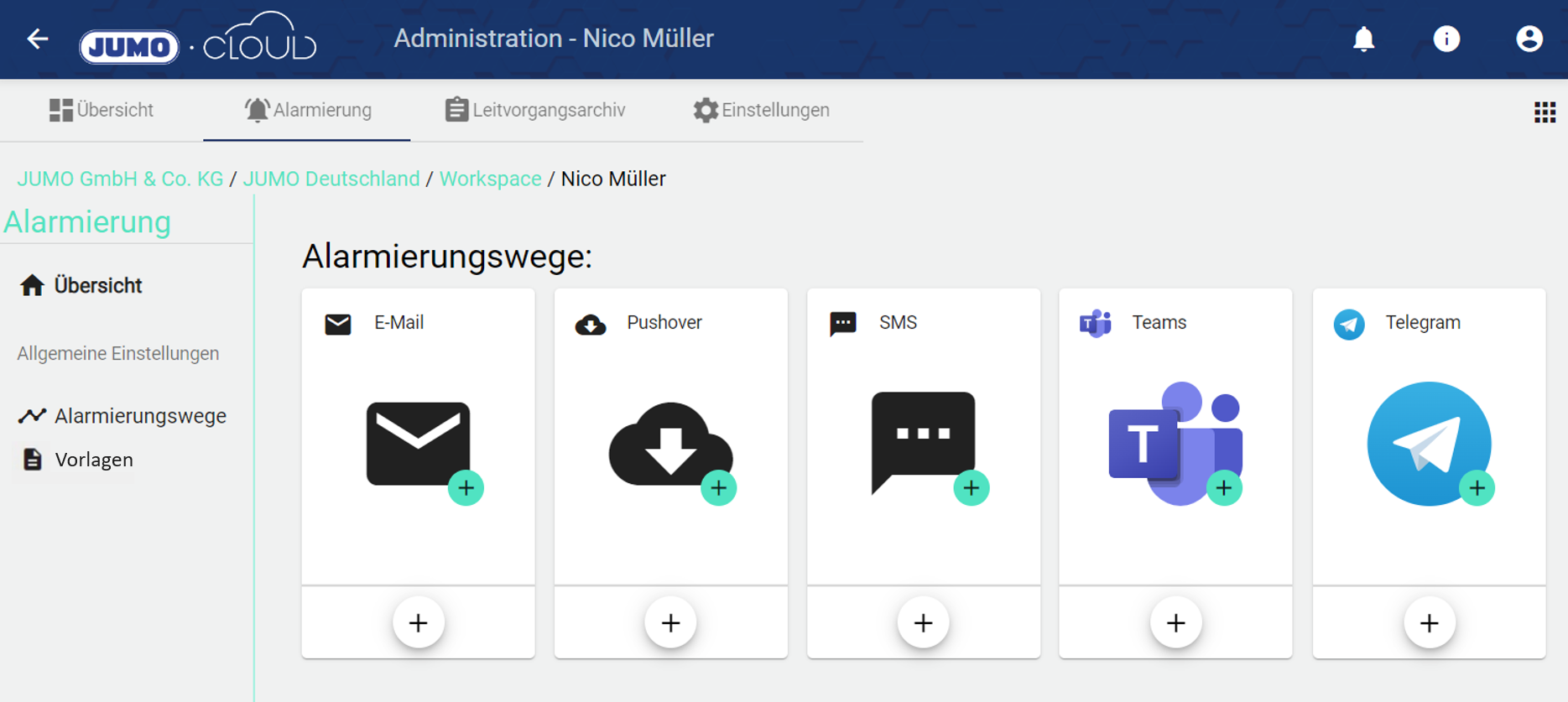Screen dimensions: 1568x702
Task: Click the large Telegram logo
Action: click(1428, 444)
